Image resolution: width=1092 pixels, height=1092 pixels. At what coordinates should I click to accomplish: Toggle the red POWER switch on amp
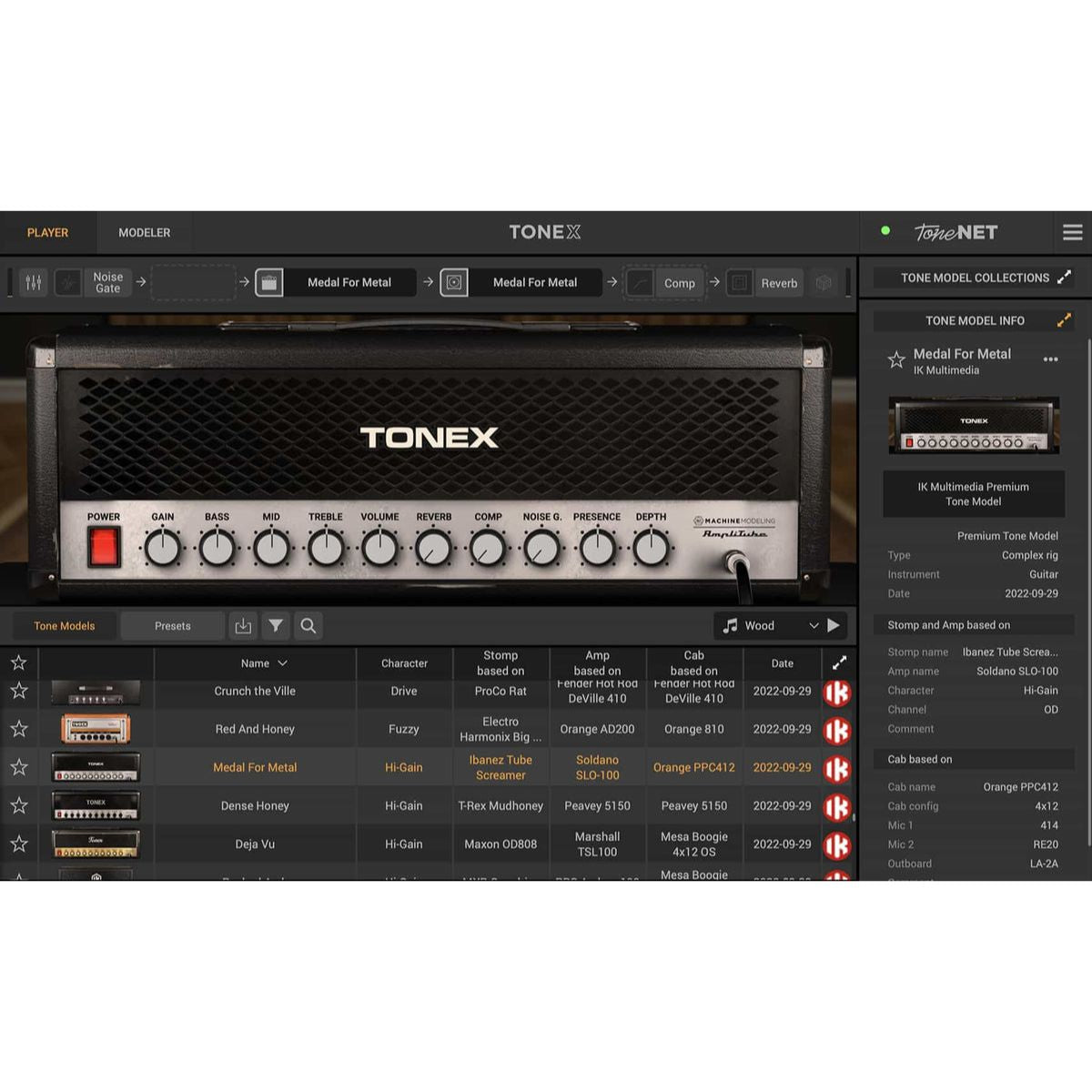tap(103, 548)
